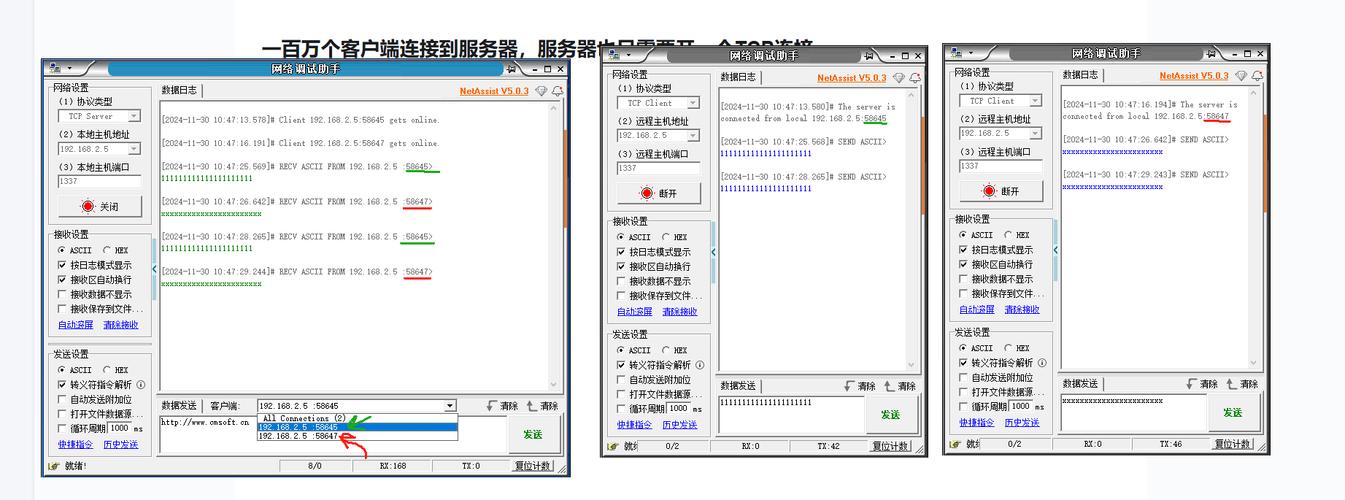
Task: Click the log scrollbar in the middle client window
Action: [911, 230]
